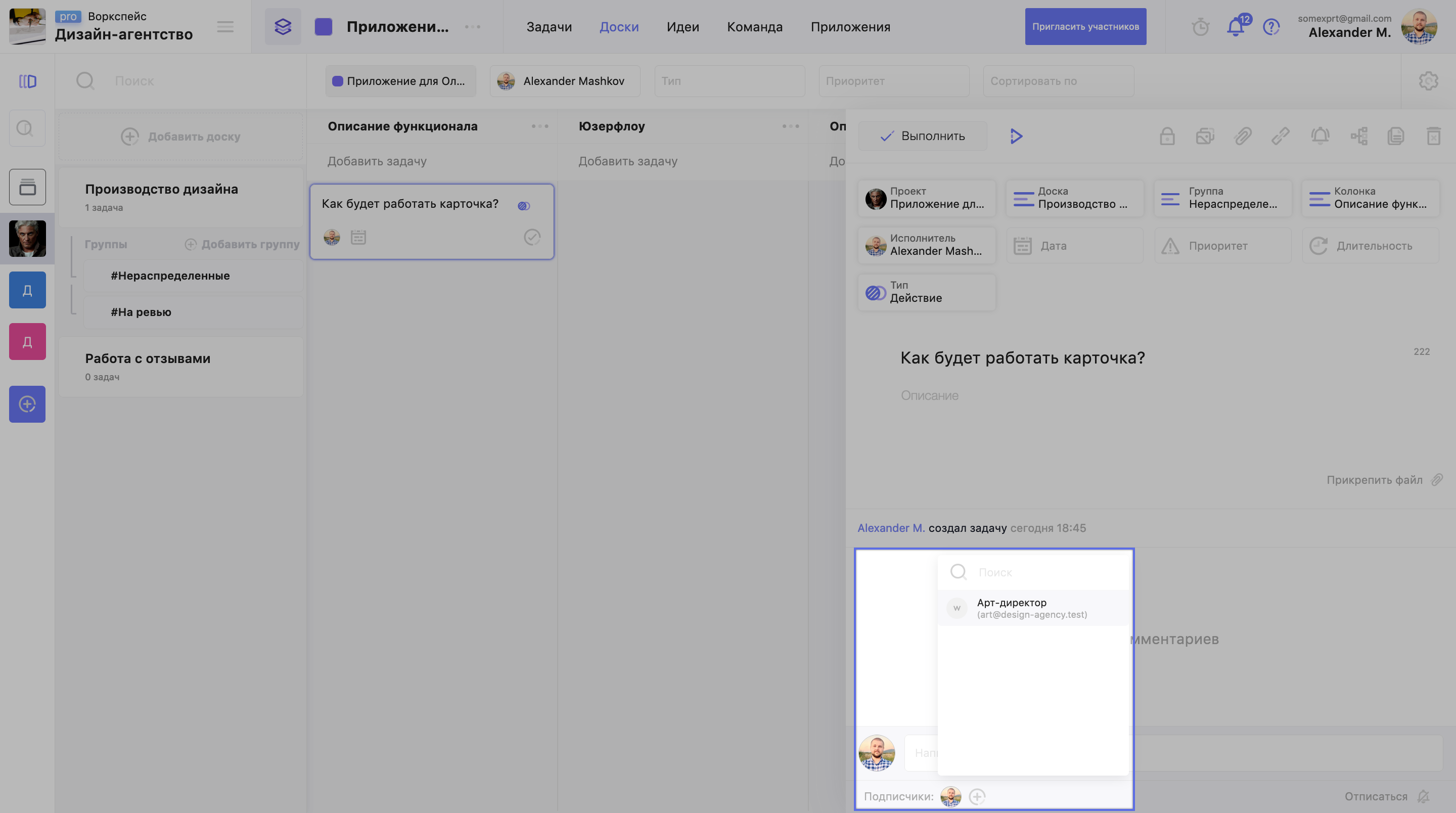Screen dimensions: 1456x813
Task: Click Пригласить участников button
Action: [1085, 27]
